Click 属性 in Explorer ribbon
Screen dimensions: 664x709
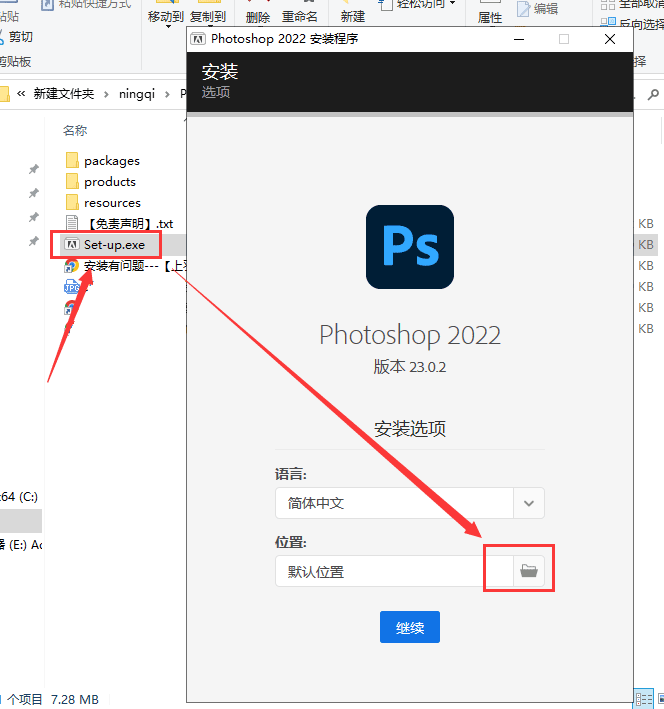(x=490, y=18)
